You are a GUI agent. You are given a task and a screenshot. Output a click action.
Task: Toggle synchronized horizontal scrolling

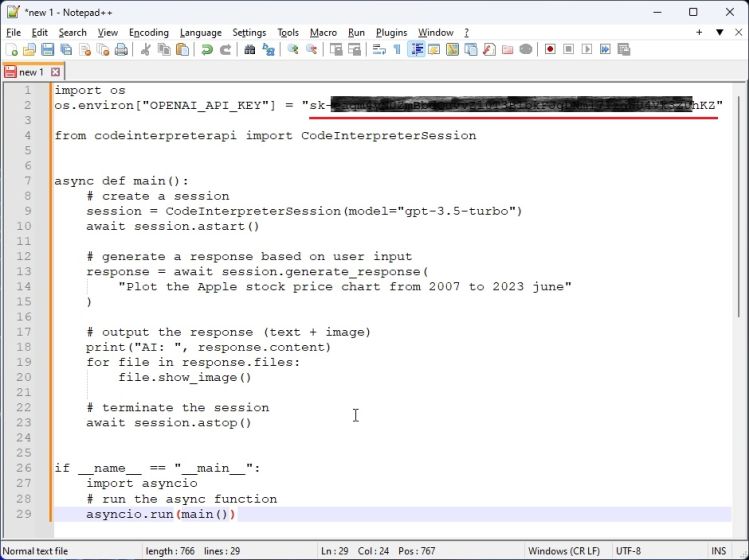point(354,50)
